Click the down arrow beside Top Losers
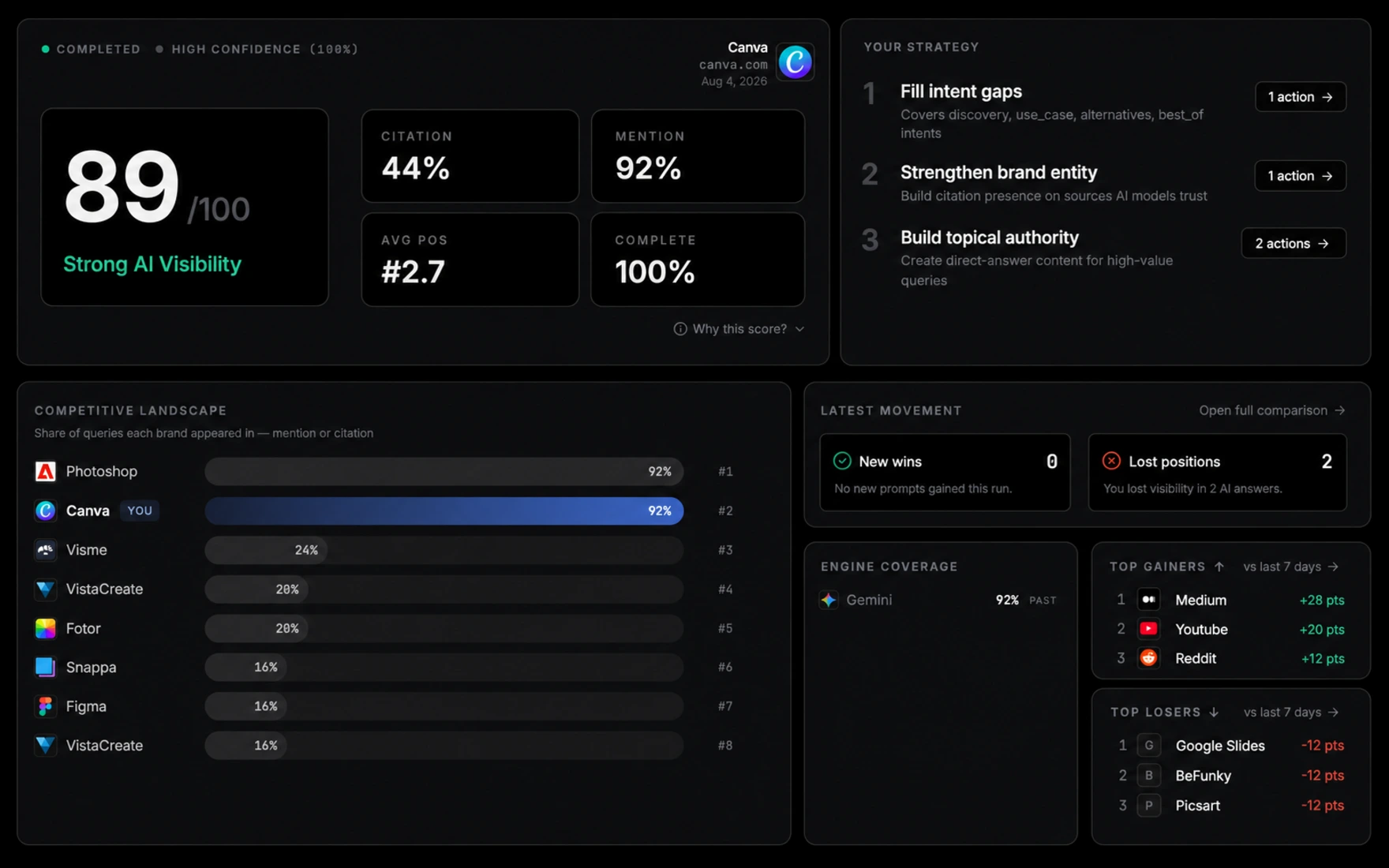Screen dimensions: 1389x868 click(x=1214, y=712)
